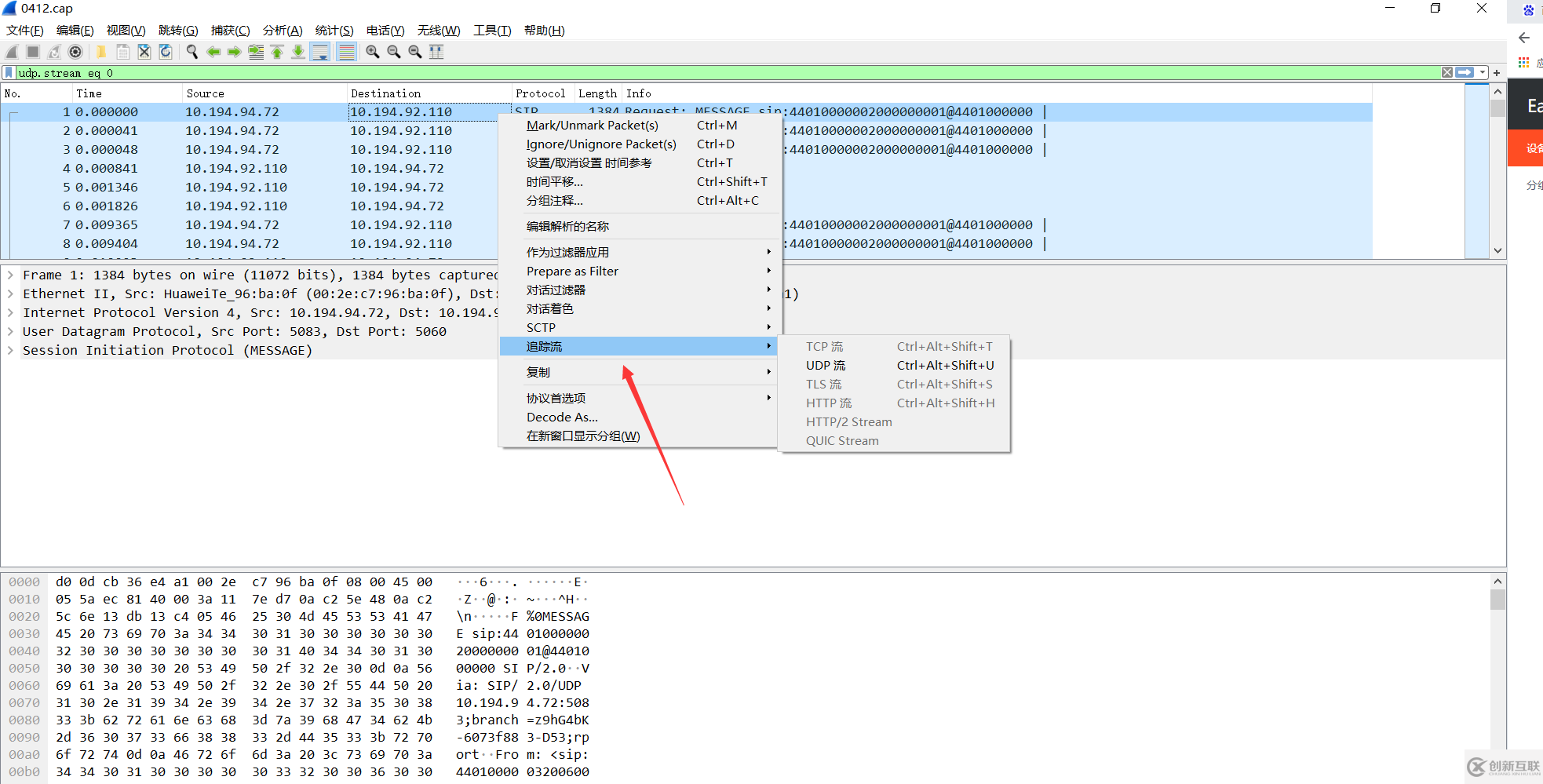Image resolution: width=1543 pixels, height=784 pixels.
Task: Open the 无线(W) menu
Action: (439, 31)
